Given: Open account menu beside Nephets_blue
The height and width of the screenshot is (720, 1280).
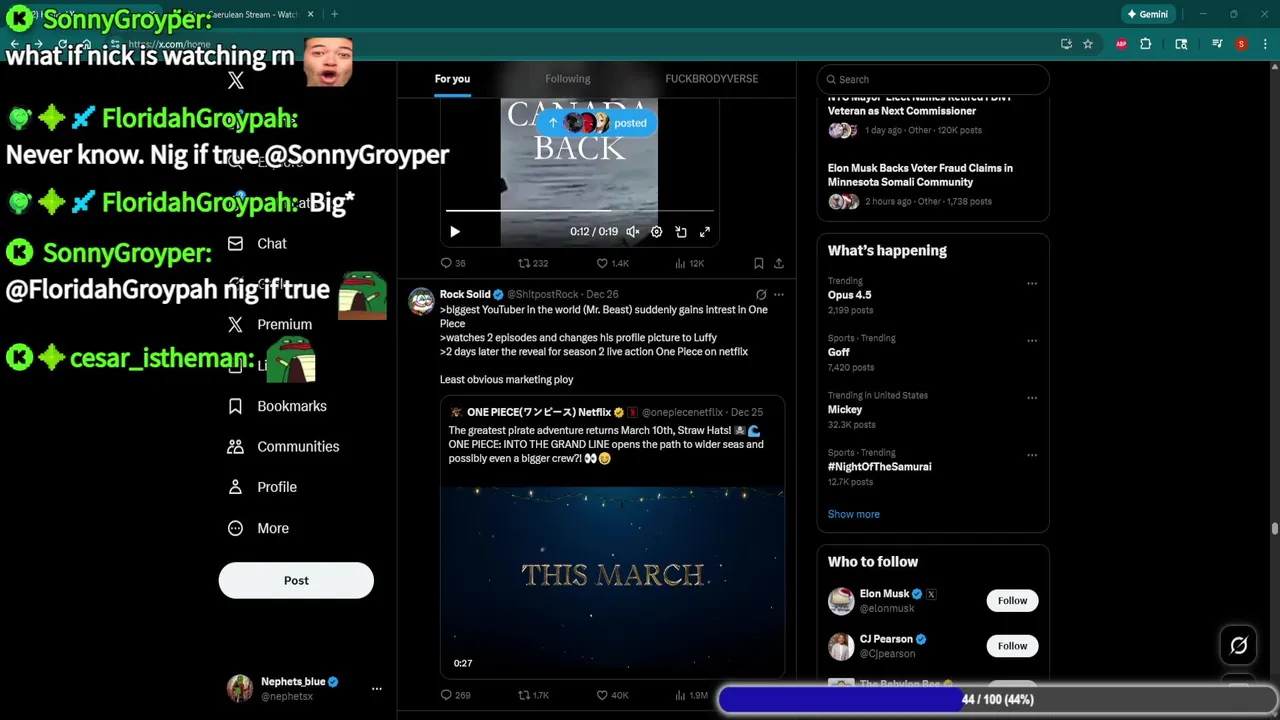Looking at the screenshot, I should (x=377, y=688).
